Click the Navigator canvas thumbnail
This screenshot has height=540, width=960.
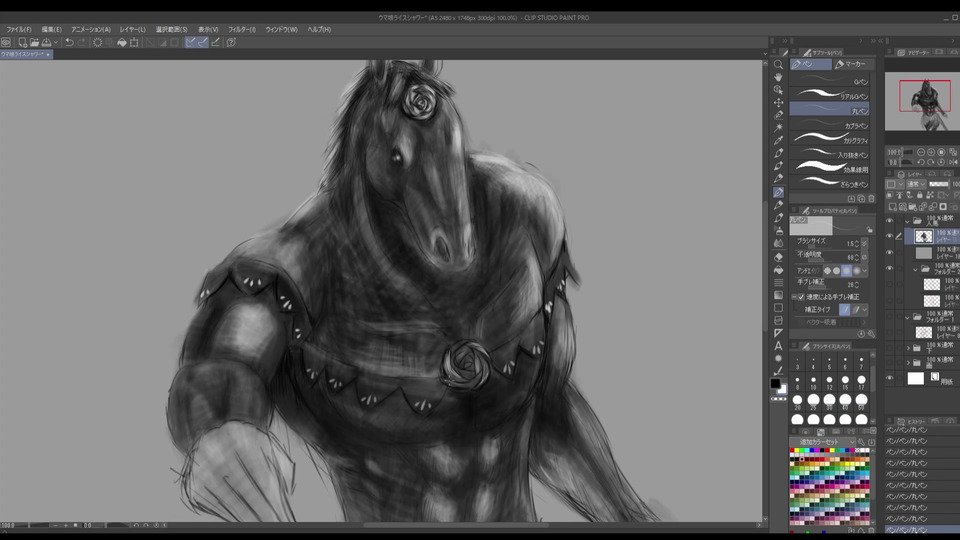tap(922, 101)
